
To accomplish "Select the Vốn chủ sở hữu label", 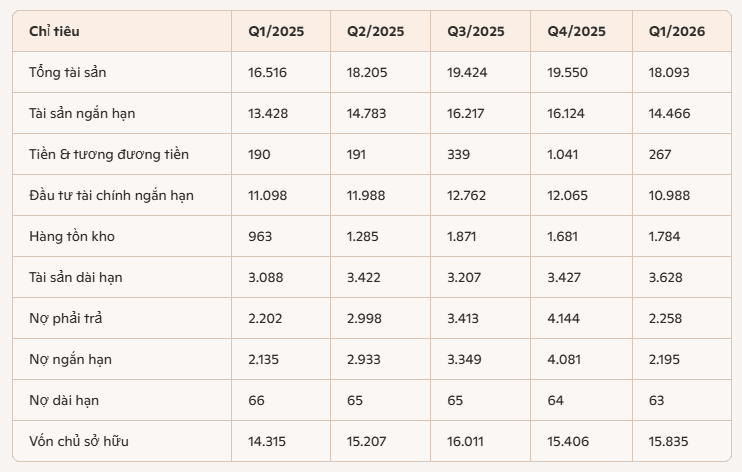I will 79,441.
